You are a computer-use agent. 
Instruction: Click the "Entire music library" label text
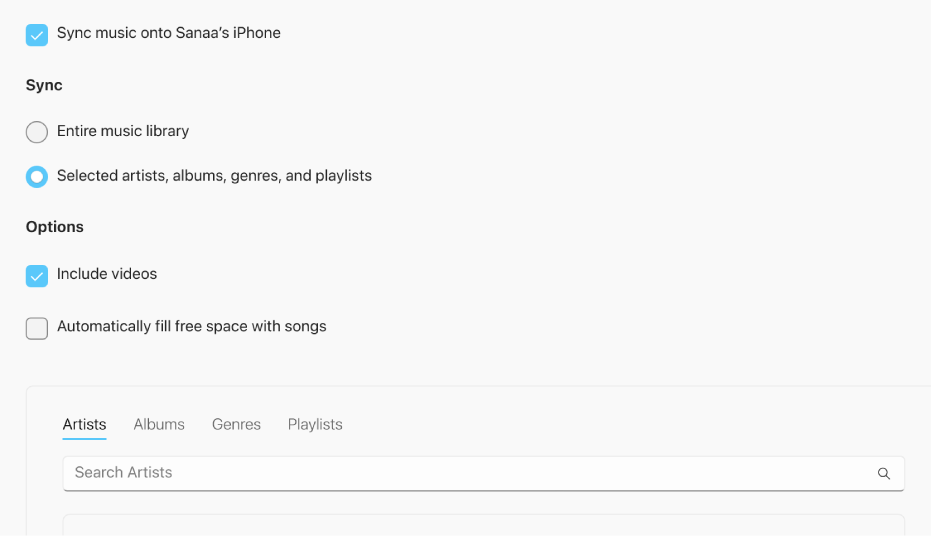[x=123, y=131]
